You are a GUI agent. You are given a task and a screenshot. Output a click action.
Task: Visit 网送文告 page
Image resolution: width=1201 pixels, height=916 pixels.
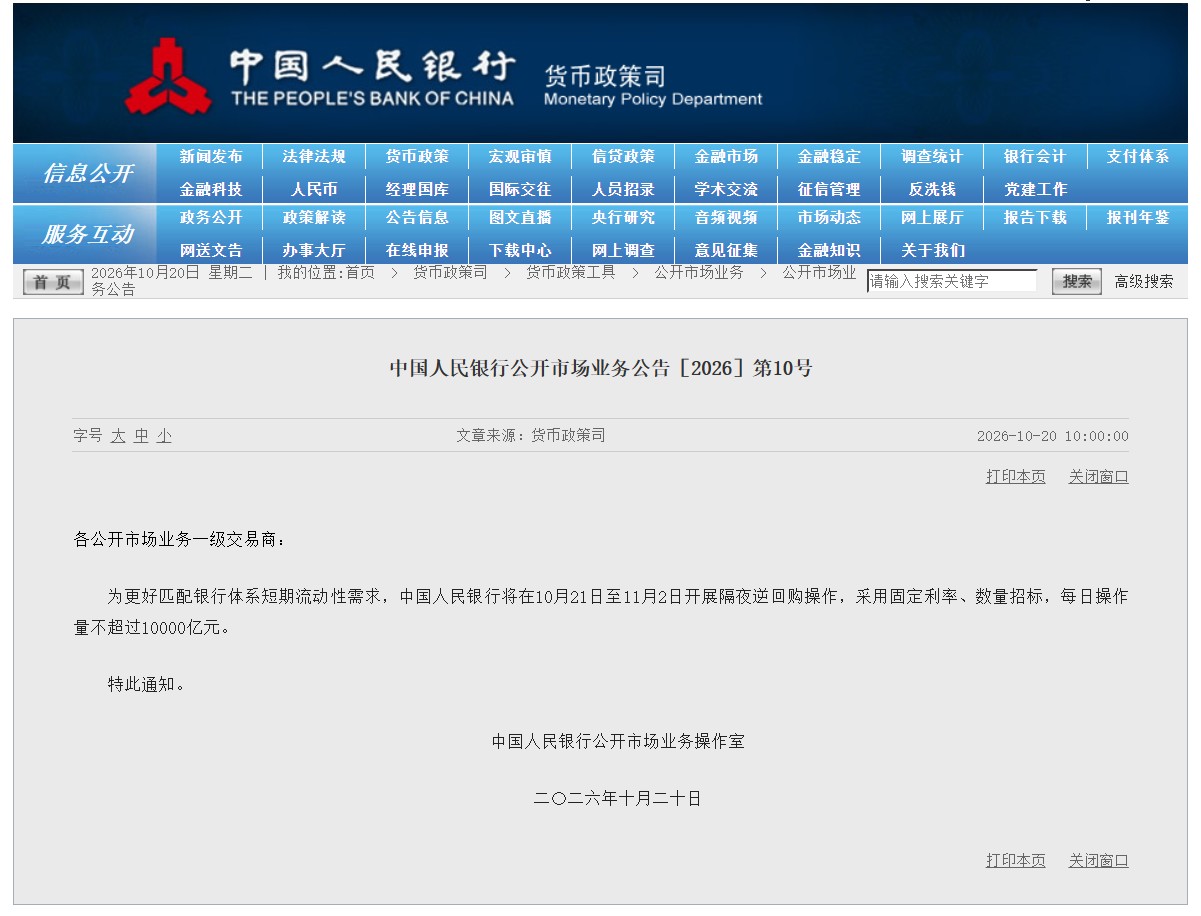(x=211, y=250)
